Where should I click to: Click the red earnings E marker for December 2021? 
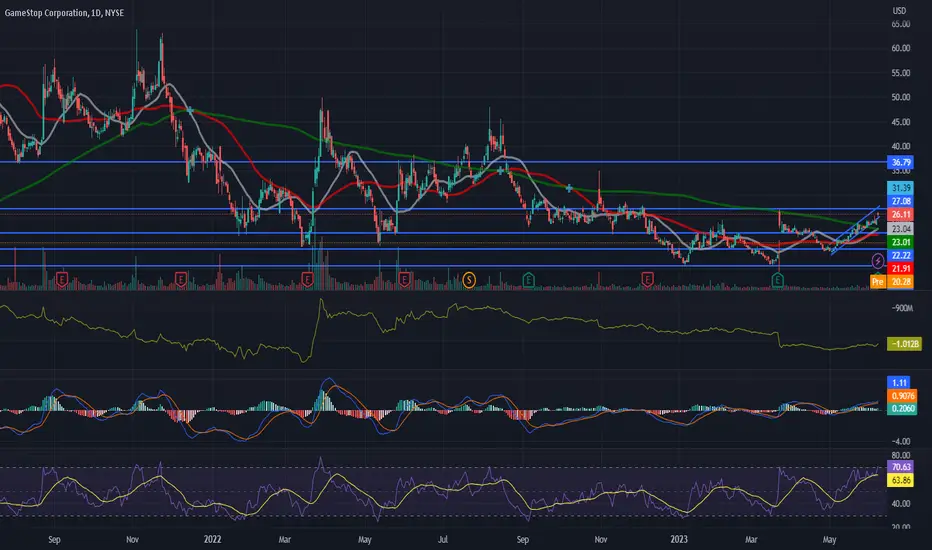pyautogui.click(x=181, y=279)
